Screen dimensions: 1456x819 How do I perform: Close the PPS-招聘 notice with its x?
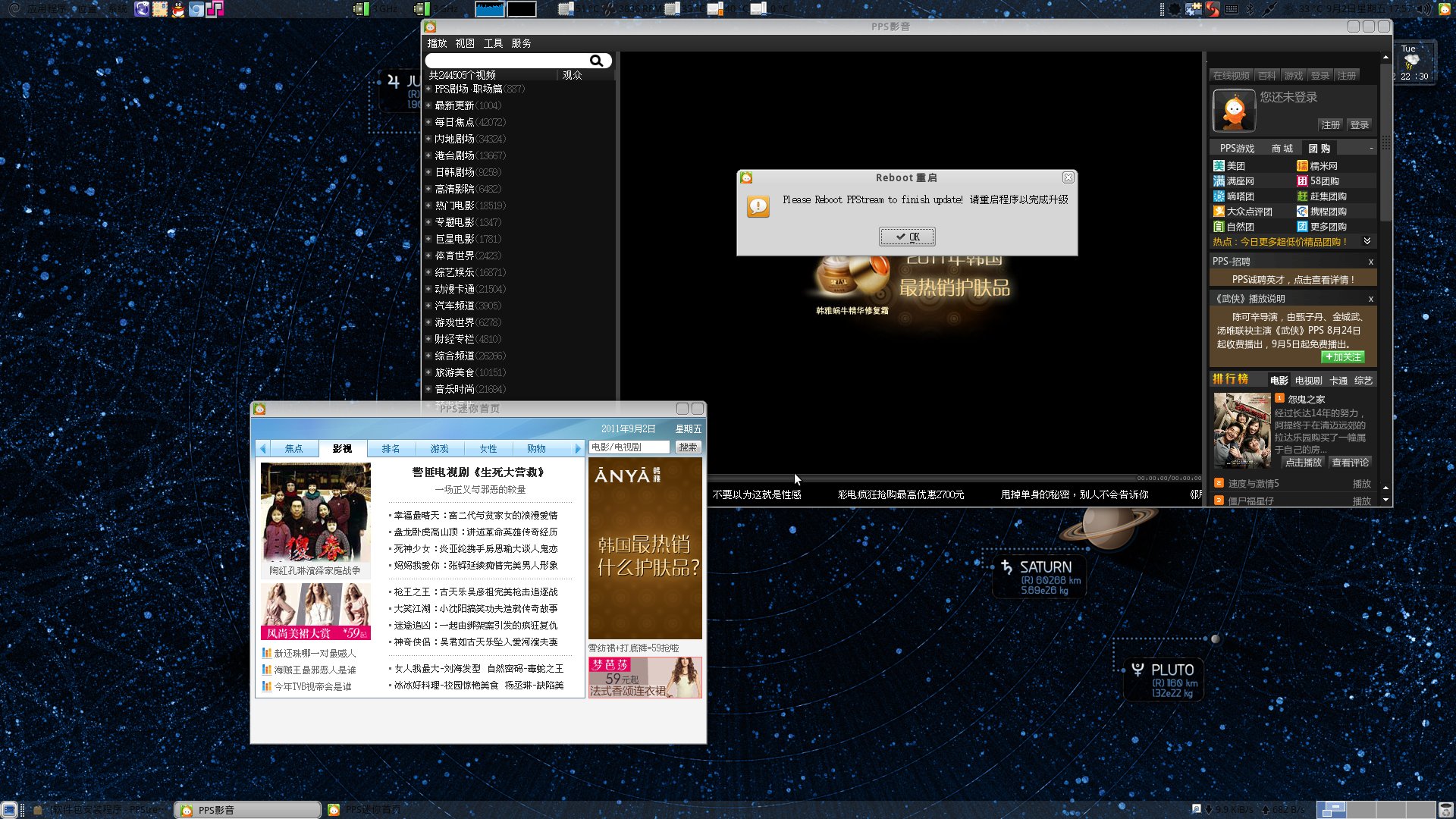(1371, 262)
